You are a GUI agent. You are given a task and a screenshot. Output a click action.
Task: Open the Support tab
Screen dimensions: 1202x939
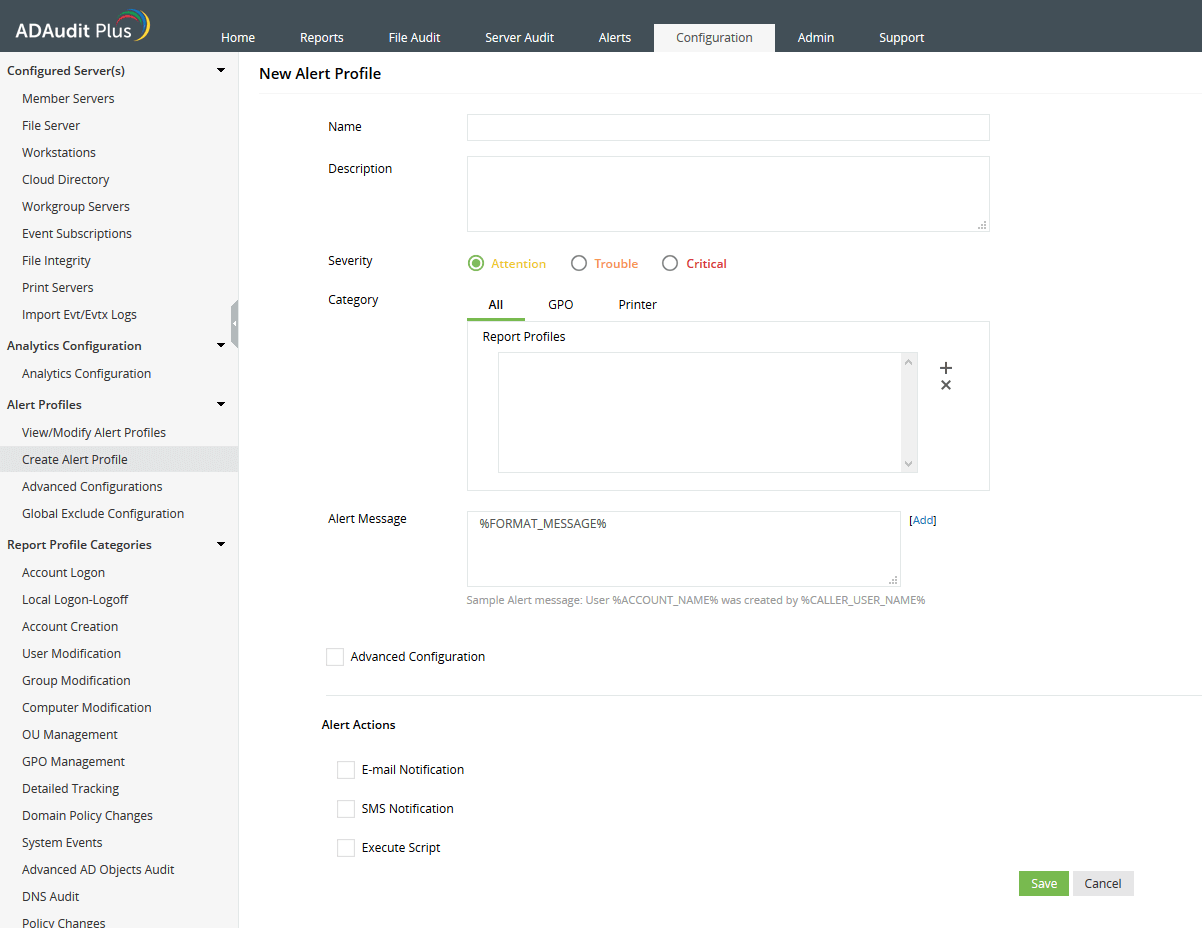click(902, 38)
